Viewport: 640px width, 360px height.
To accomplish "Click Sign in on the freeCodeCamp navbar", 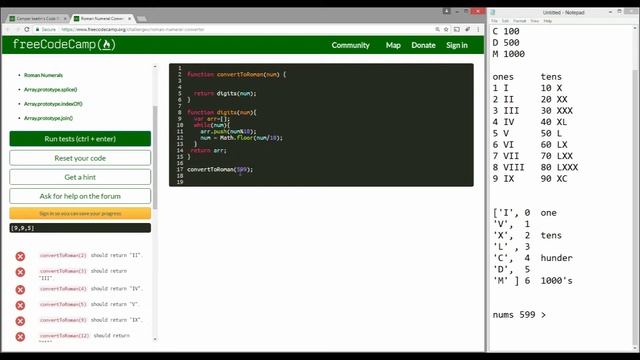I will point(457,45).
